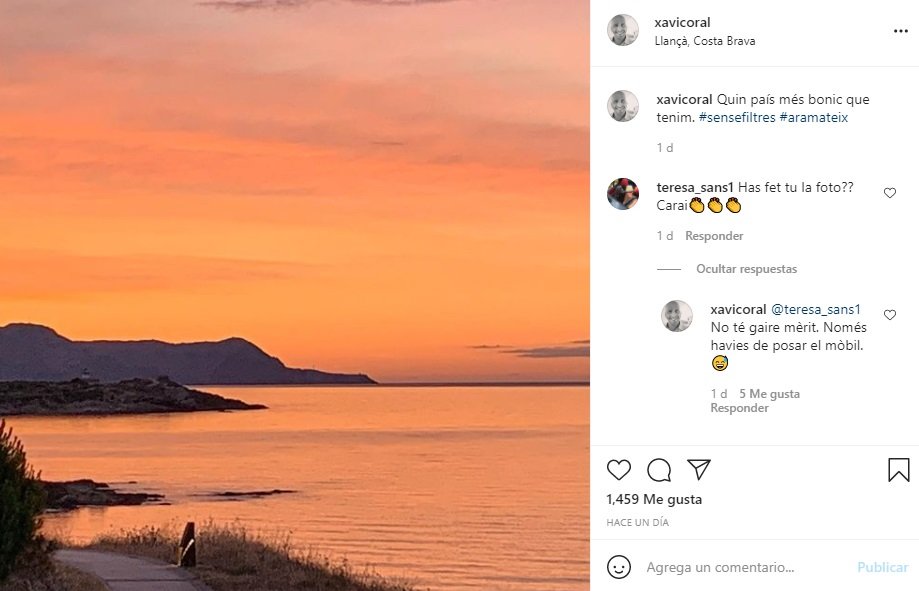This screenshot has width=919, height=591.
Task: View the 1,459 Me gusta likes list
Action: click(x=654, y=499)
